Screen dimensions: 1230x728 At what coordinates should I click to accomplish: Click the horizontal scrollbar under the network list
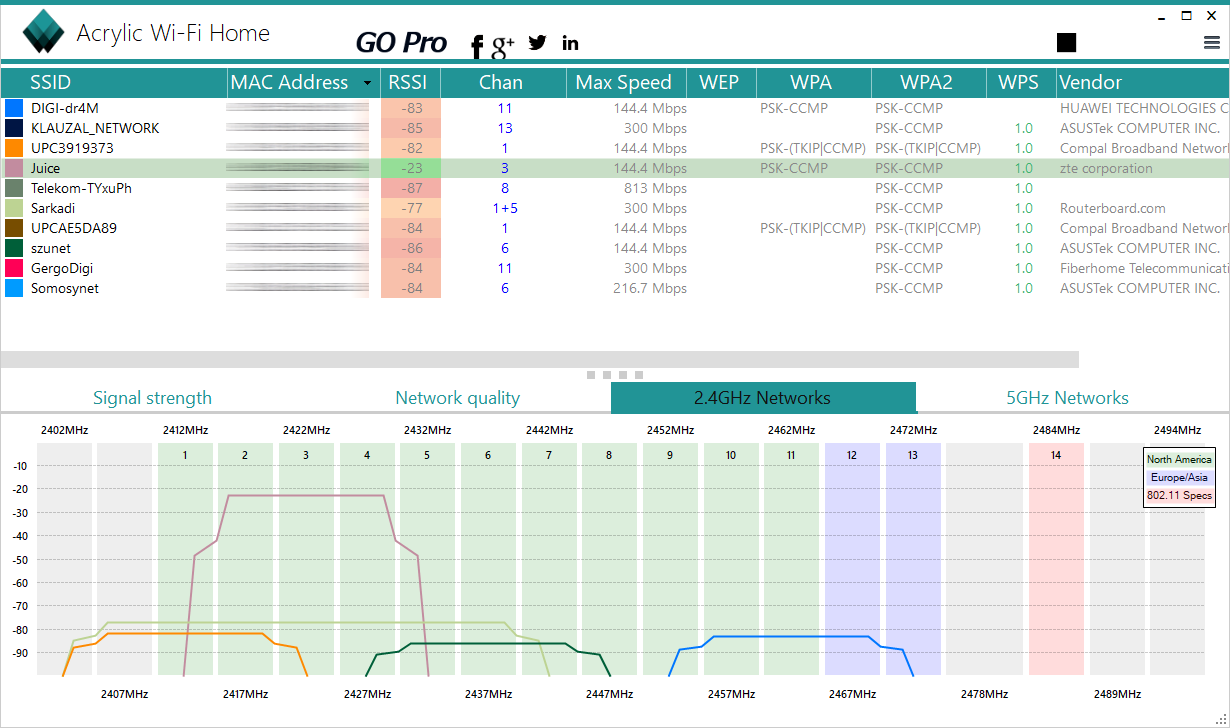[x=539, y=359]
